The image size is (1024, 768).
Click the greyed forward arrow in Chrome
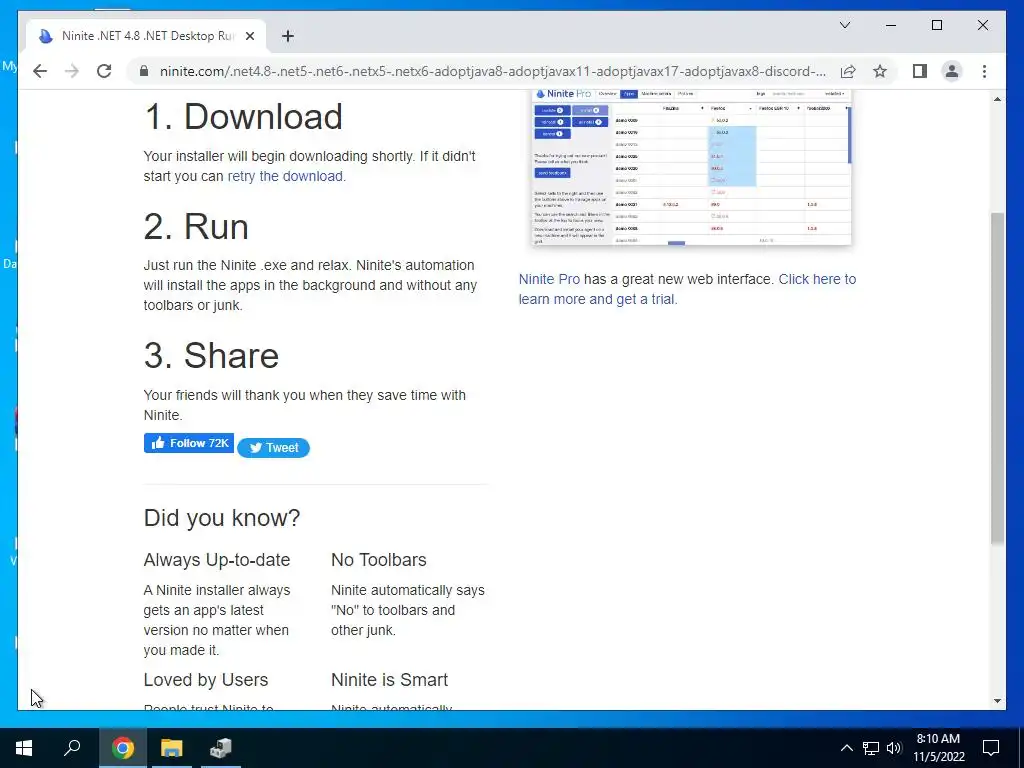tap(72, 71)
